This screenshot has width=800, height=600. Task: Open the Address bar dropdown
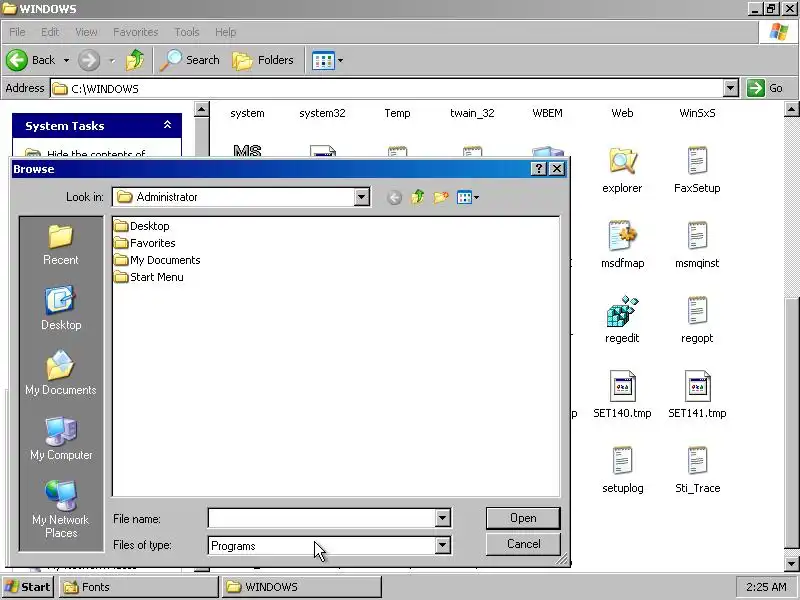pyautogui.click(x=731, y=88)
